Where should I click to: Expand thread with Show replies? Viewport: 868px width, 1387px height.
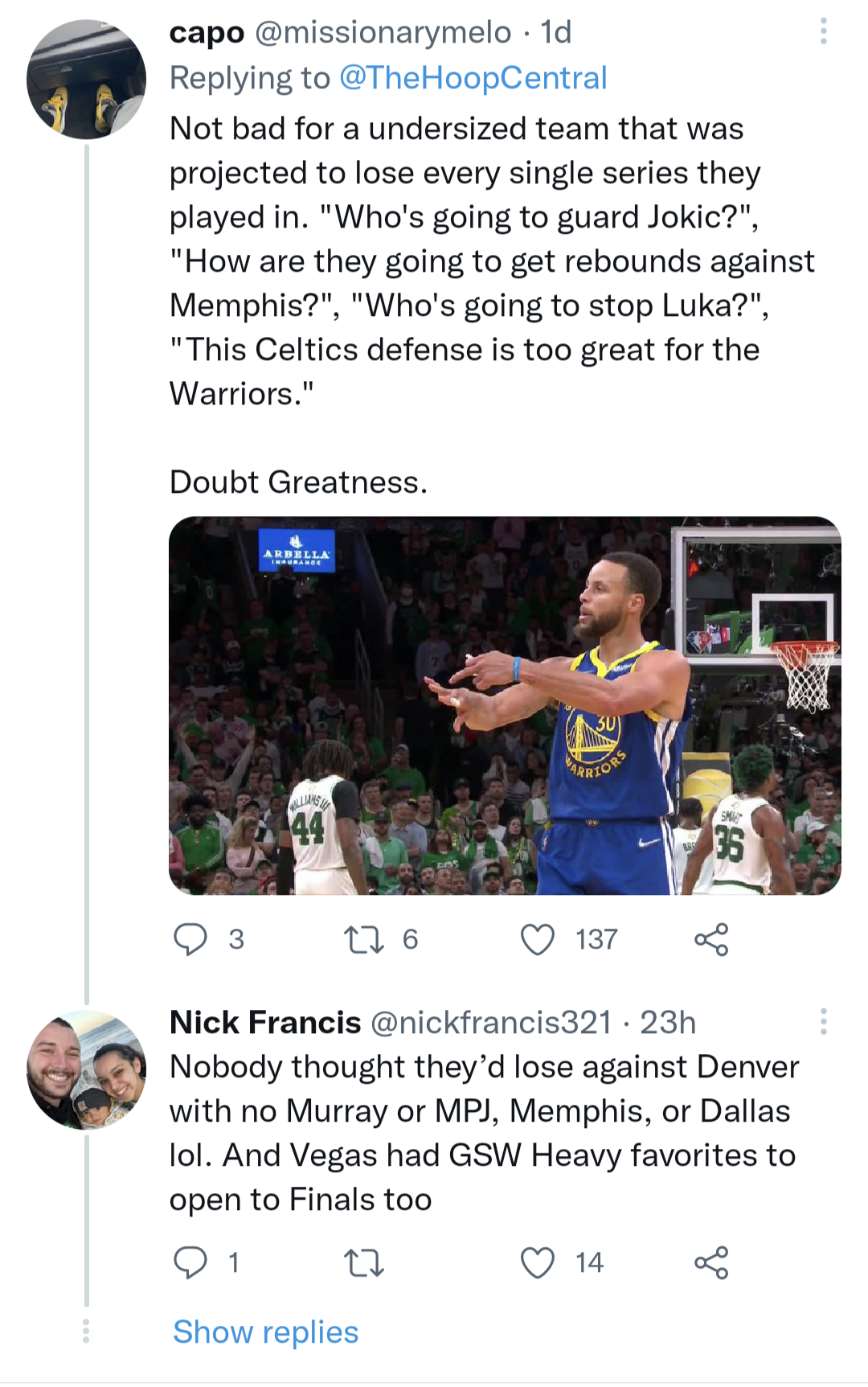(x=265, y=1332)
